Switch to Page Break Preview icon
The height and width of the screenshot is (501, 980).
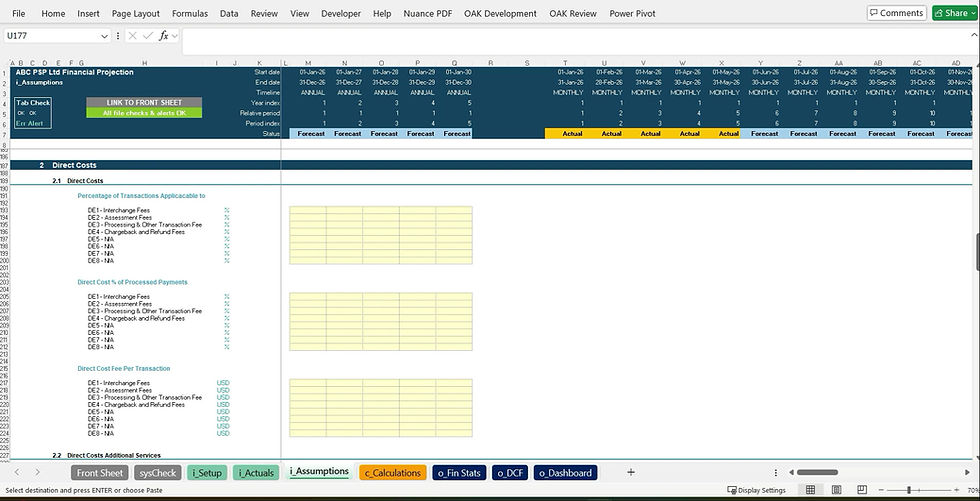862,490
